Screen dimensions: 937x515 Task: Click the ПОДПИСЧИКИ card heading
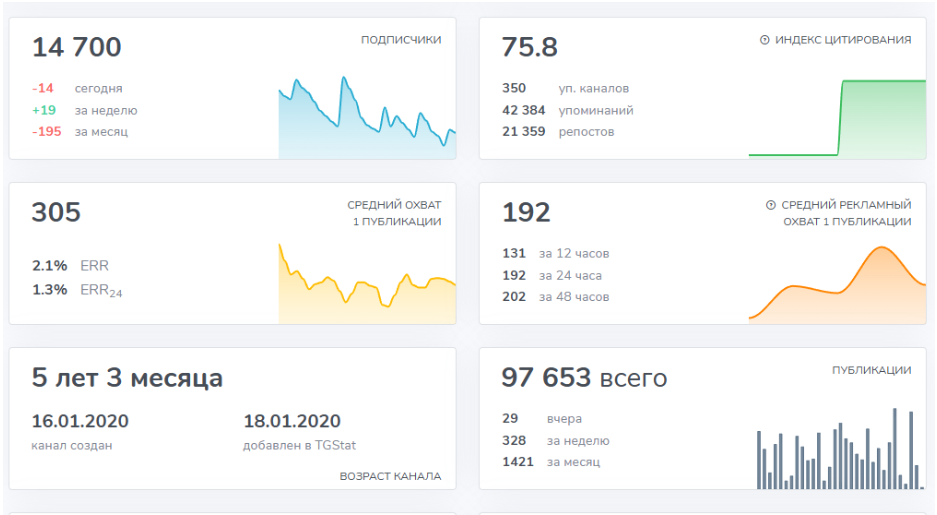[x=401, y=40]
